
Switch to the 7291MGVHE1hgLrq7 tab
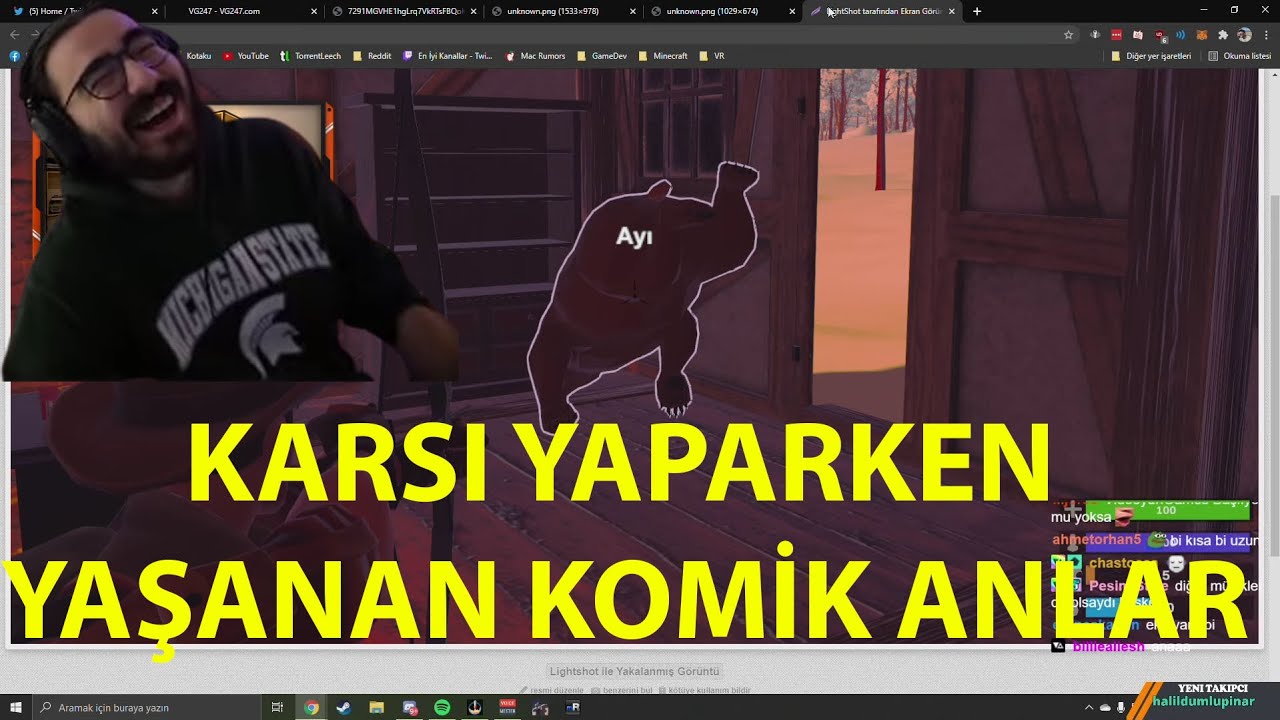(x=405, y=11)
